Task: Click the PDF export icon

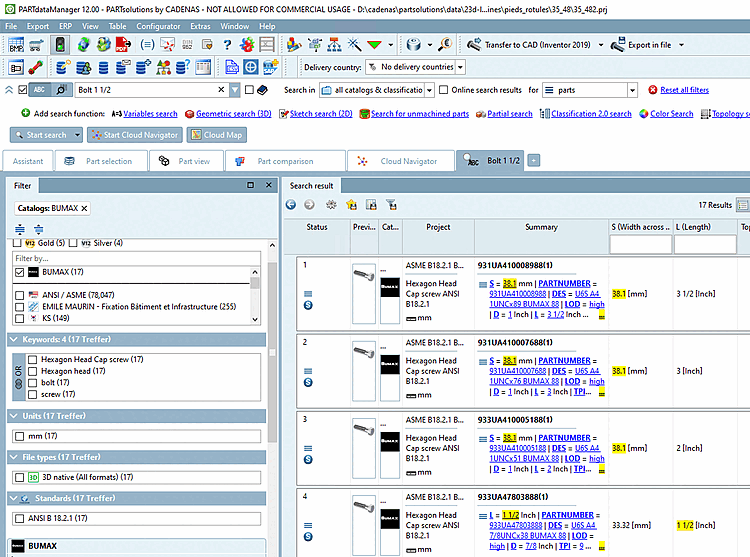Action: (x=123, y=45)
